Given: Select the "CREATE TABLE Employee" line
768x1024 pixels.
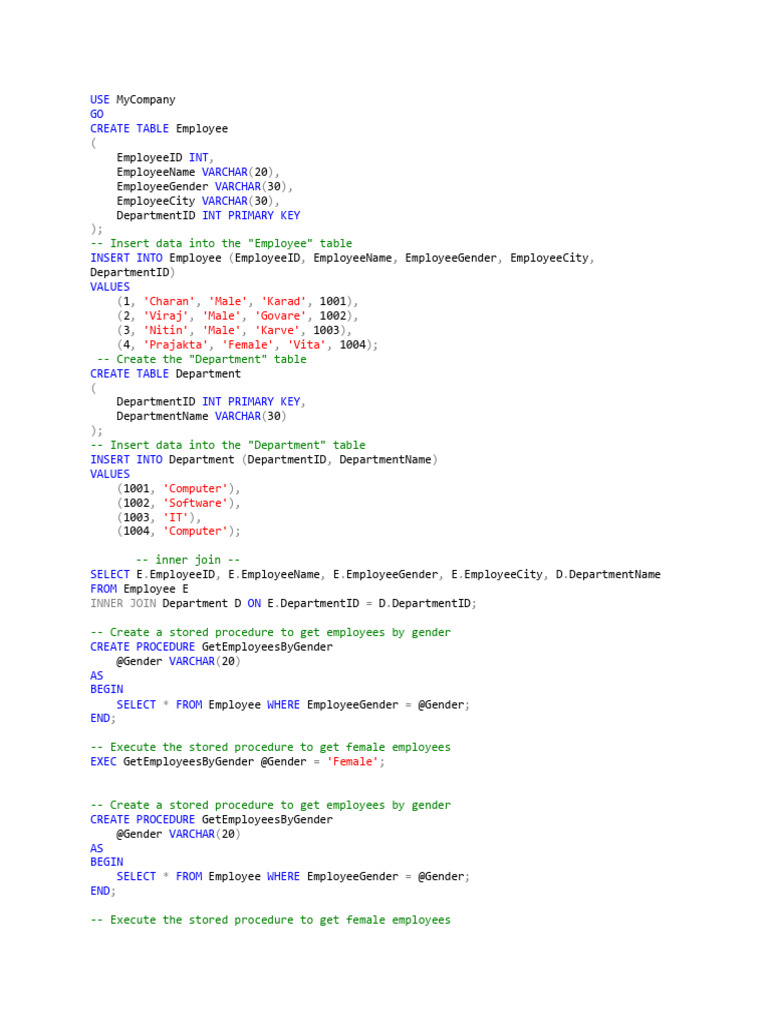Looking at the screenshot, I should [x=159, y=129].
